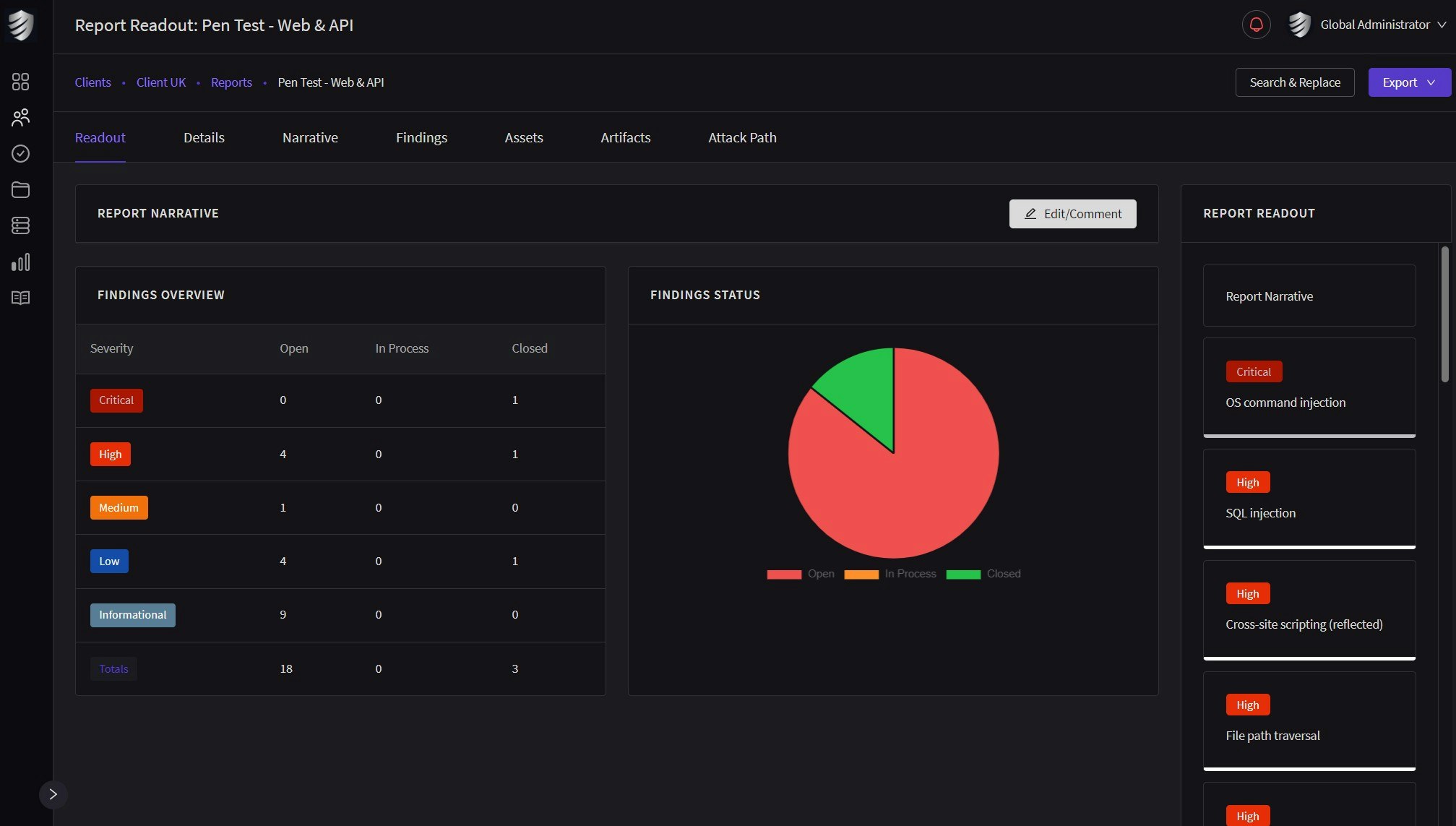Image resolution: width=1456 pixels, height=826 pixels.
Task: Open the dashboard grid icon in sidebar
Action: [21, 82]
